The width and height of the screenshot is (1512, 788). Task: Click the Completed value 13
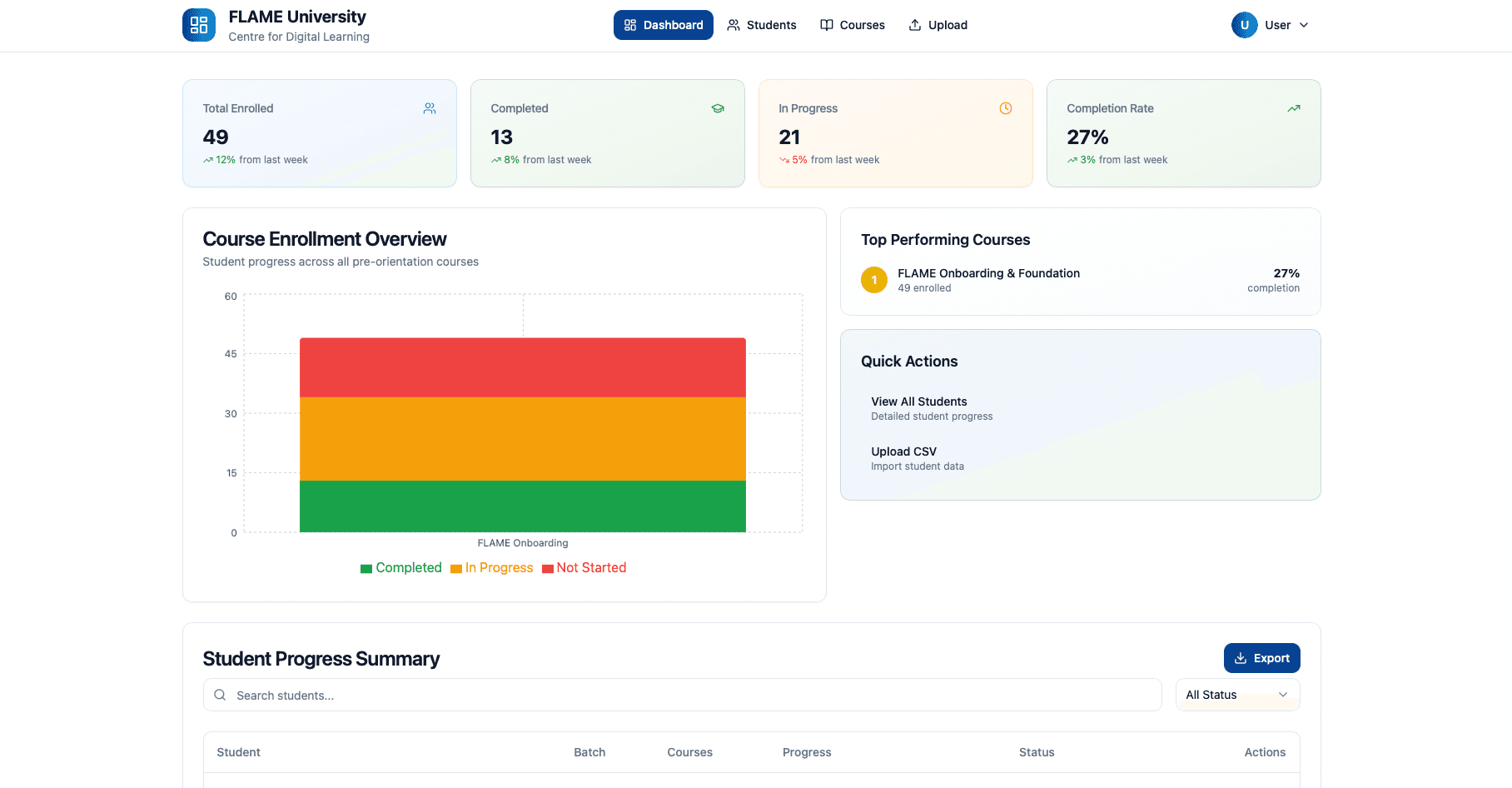tap(501, 137)
